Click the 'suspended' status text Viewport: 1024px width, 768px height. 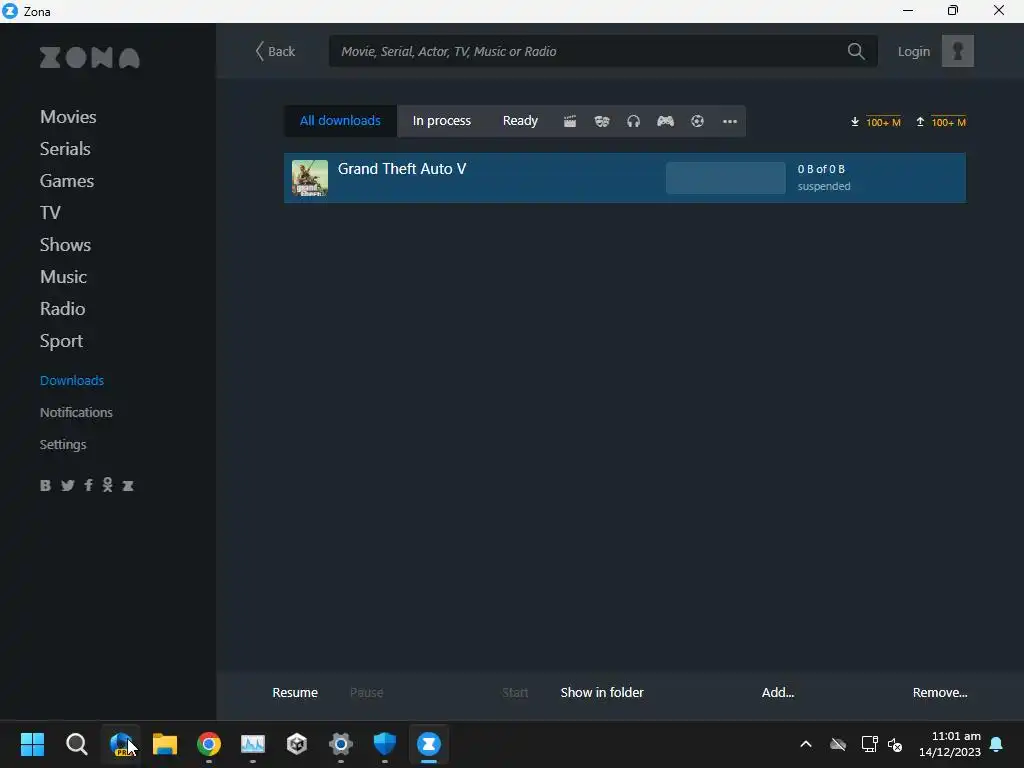click(x=824, y=186)
